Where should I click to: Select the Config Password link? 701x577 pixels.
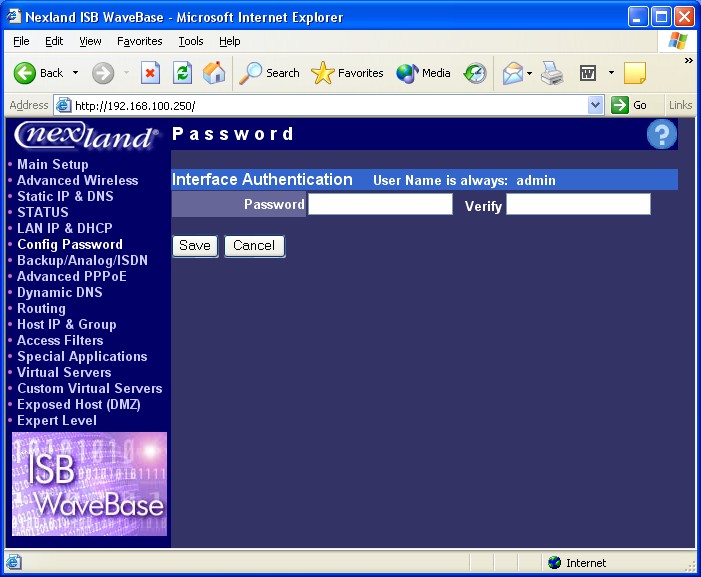click(70, 244)
